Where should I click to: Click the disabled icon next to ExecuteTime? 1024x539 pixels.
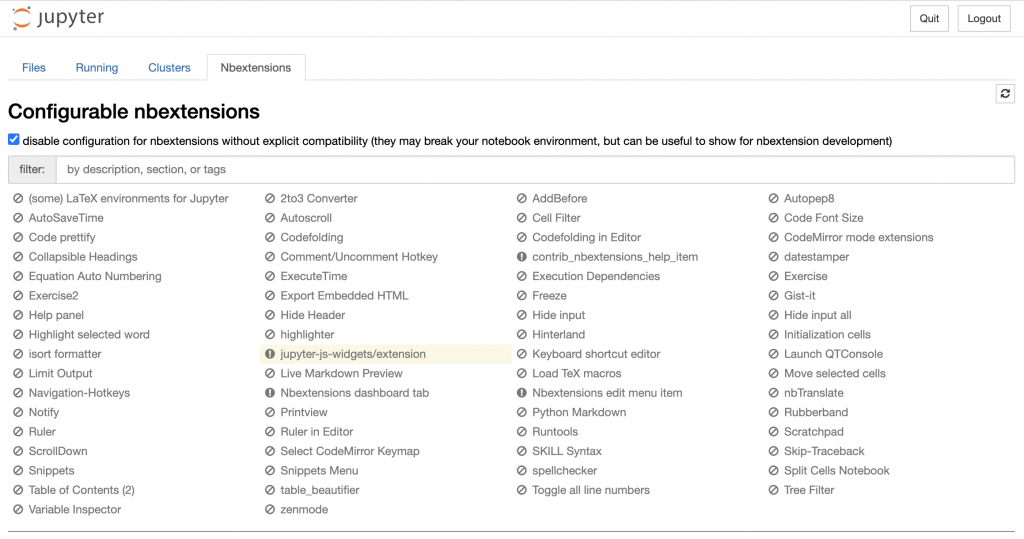[x=270, y=276]
